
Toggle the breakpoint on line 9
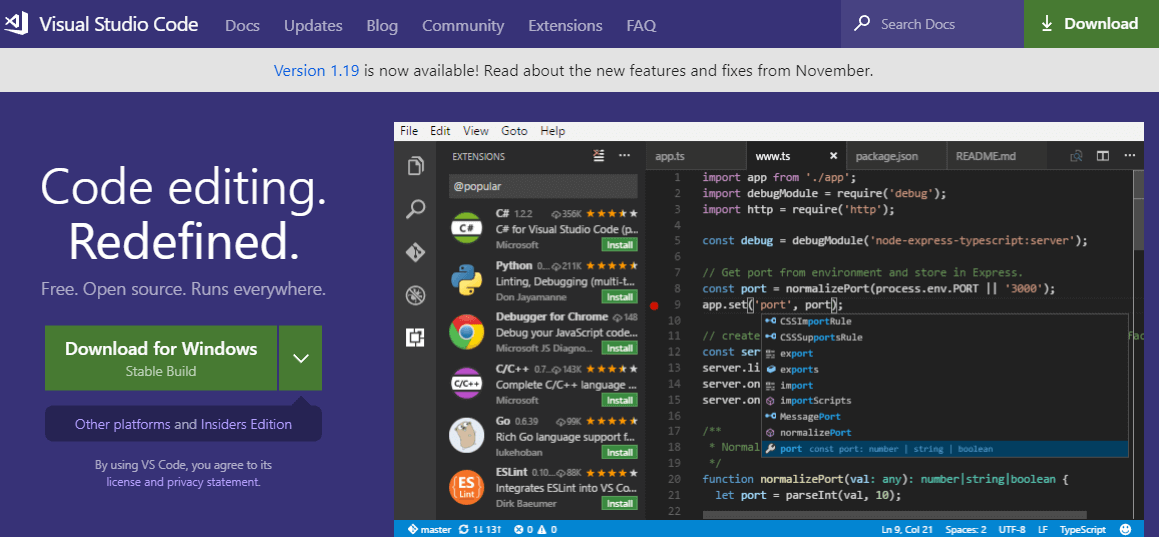pyautogui.click(x=654, y=305)
